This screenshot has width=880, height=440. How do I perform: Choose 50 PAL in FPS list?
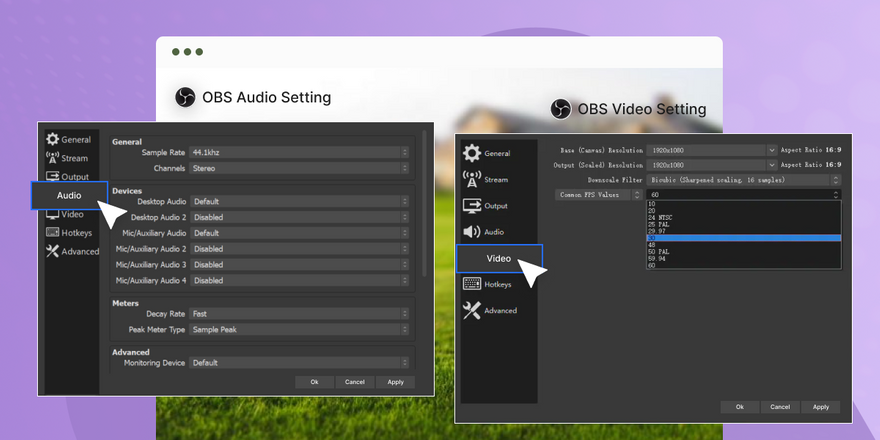[x=744, y=252]
